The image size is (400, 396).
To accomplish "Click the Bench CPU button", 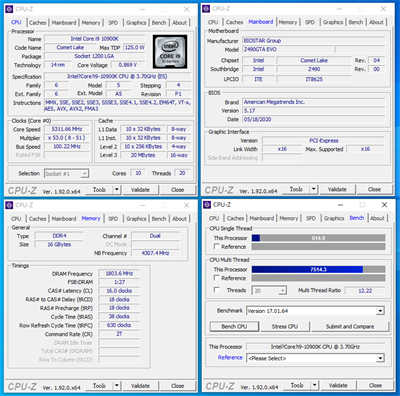I will point(234,327).
